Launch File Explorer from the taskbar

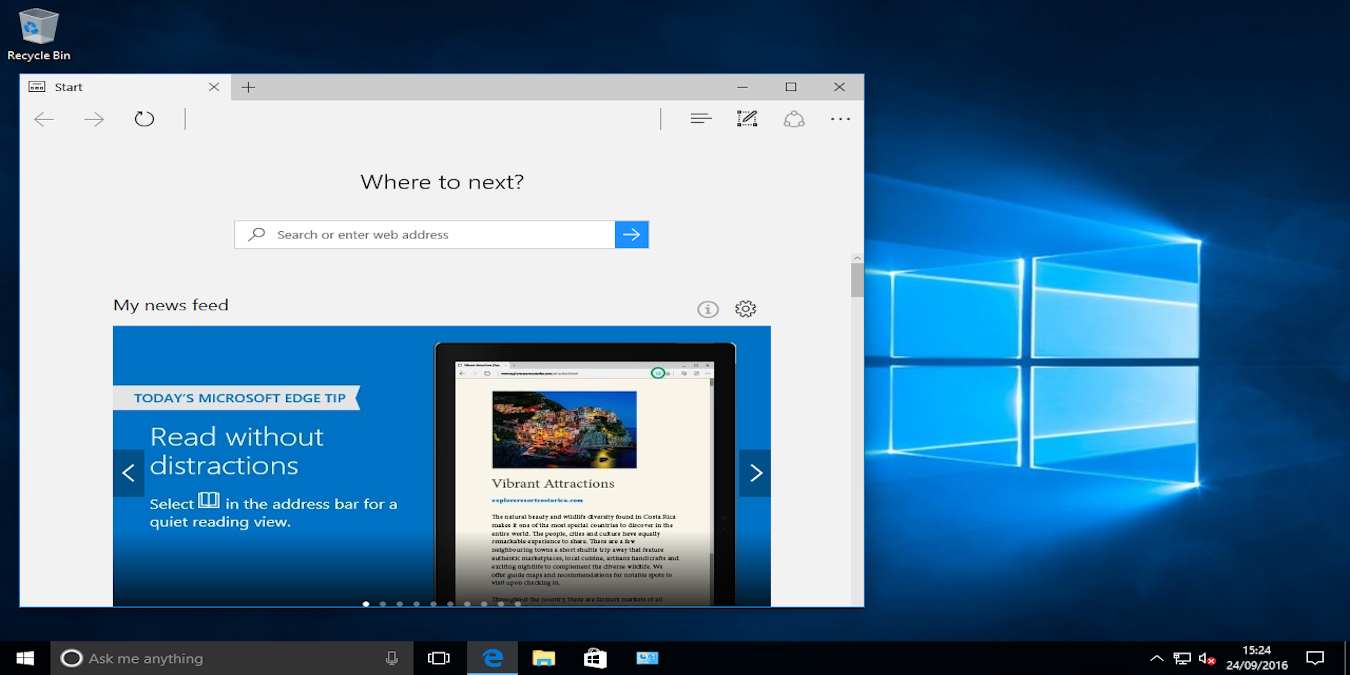[x=543, y=658]
